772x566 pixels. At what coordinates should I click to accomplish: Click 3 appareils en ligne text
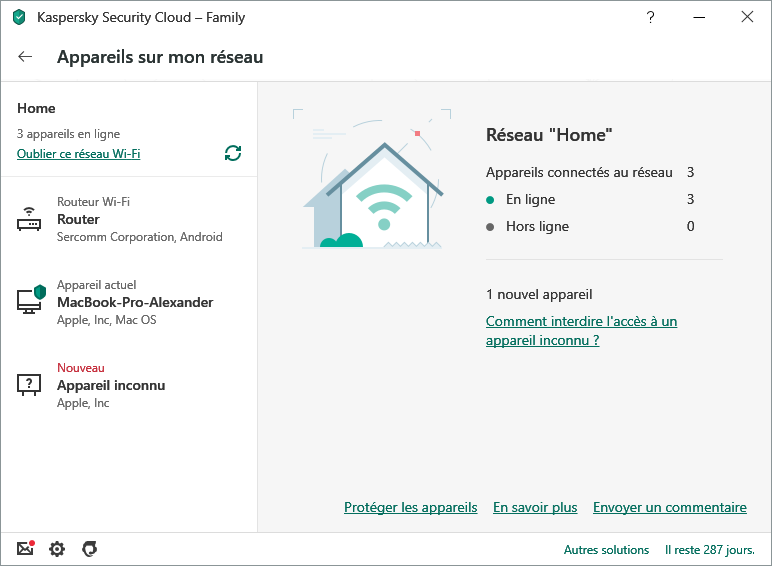[68, 134]
